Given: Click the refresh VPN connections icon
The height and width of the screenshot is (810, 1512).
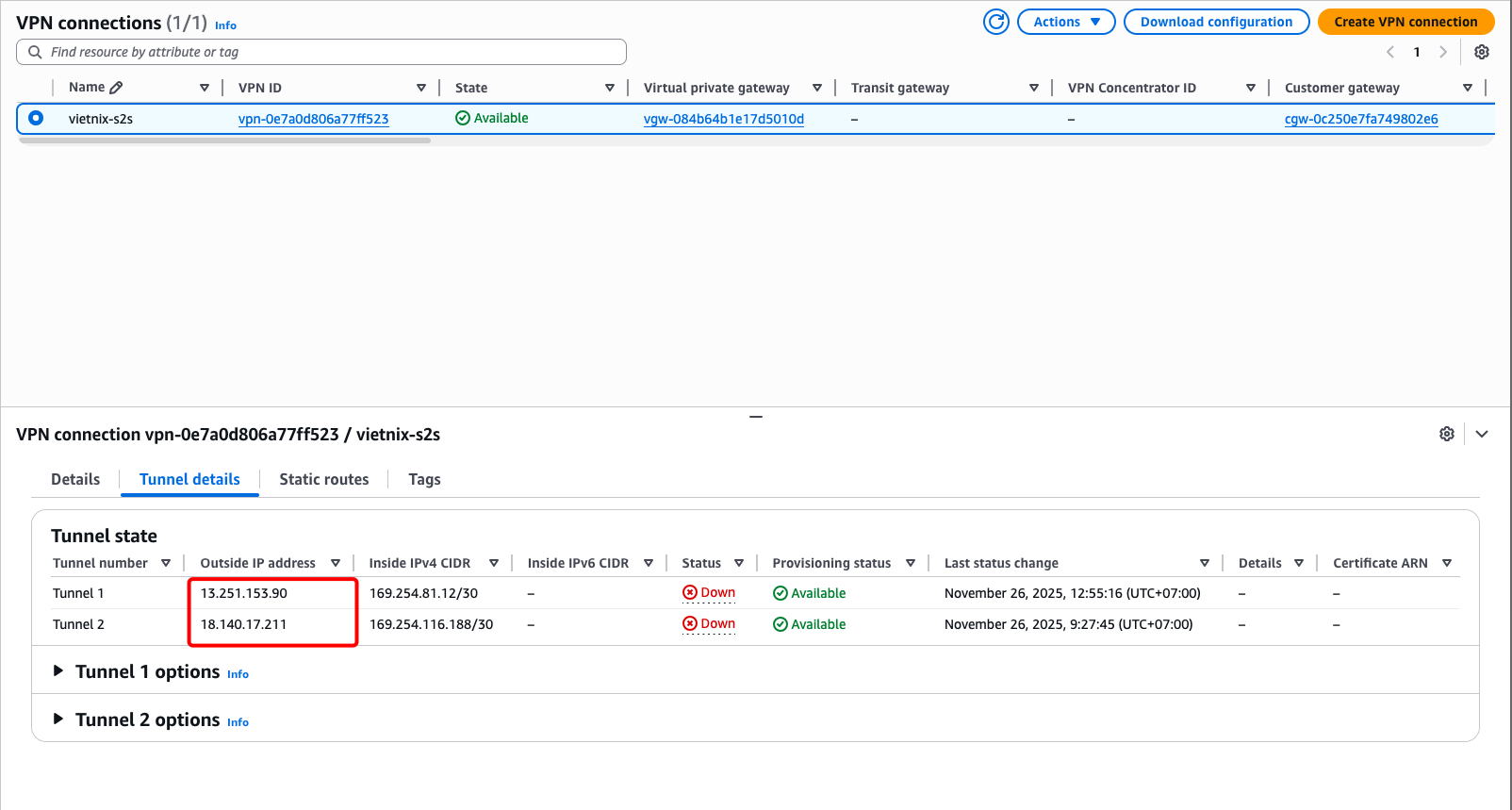Looking at the screenshot, I should tap(996, 22).
